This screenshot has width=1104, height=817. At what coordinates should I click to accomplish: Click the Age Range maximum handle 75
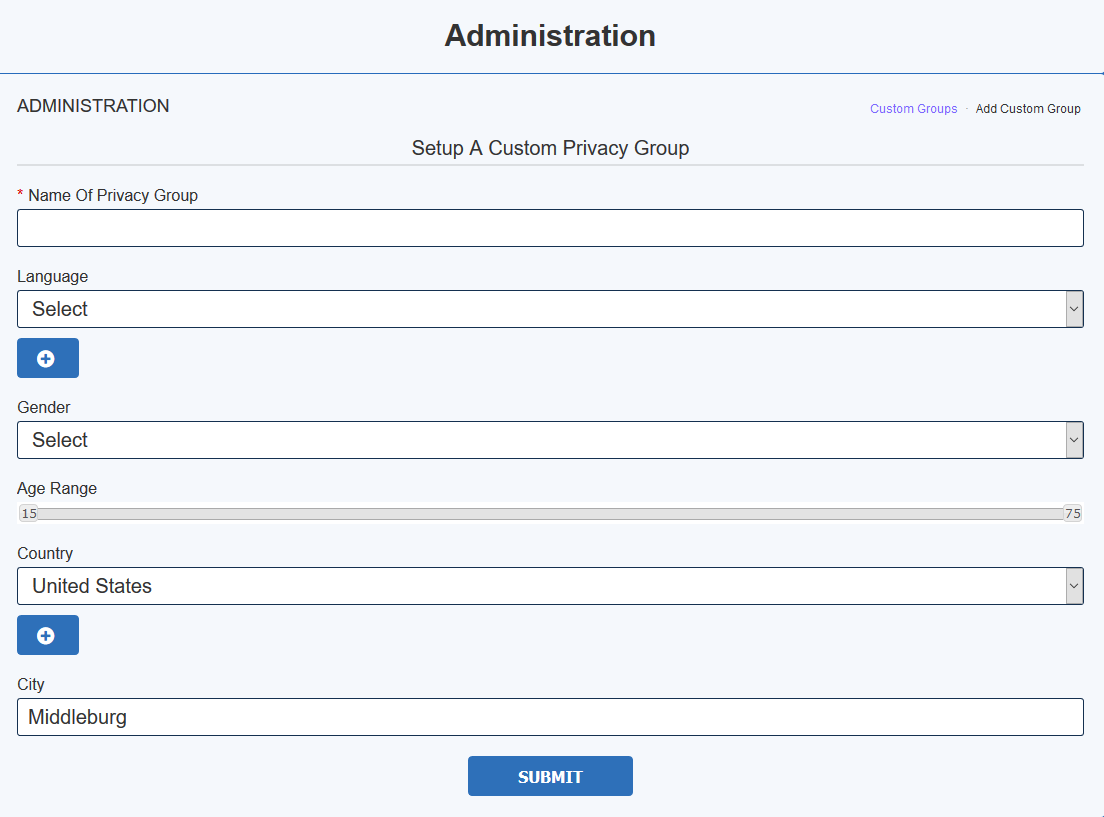1072,513
